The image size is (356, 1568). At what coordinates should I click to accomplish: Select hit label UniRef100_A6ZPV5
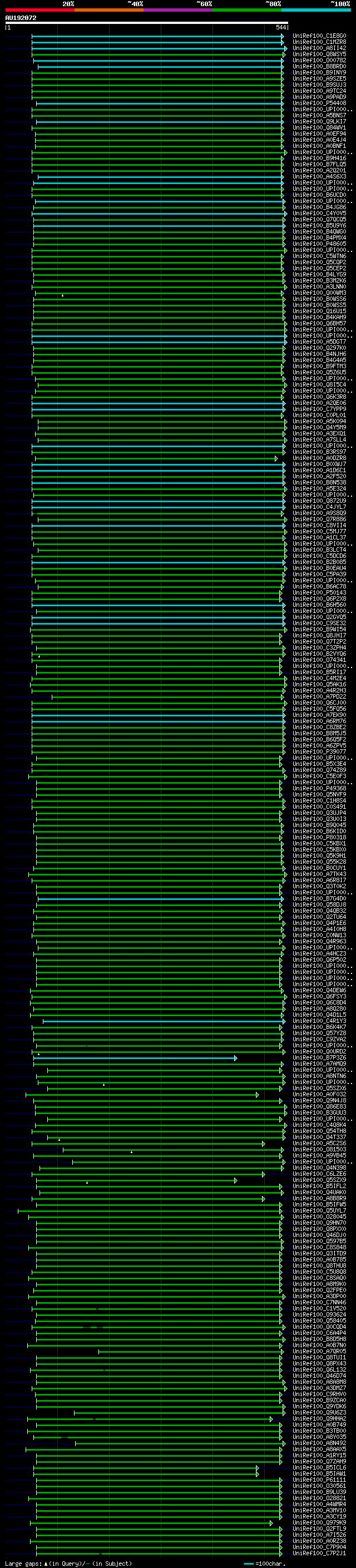(319, 745)
